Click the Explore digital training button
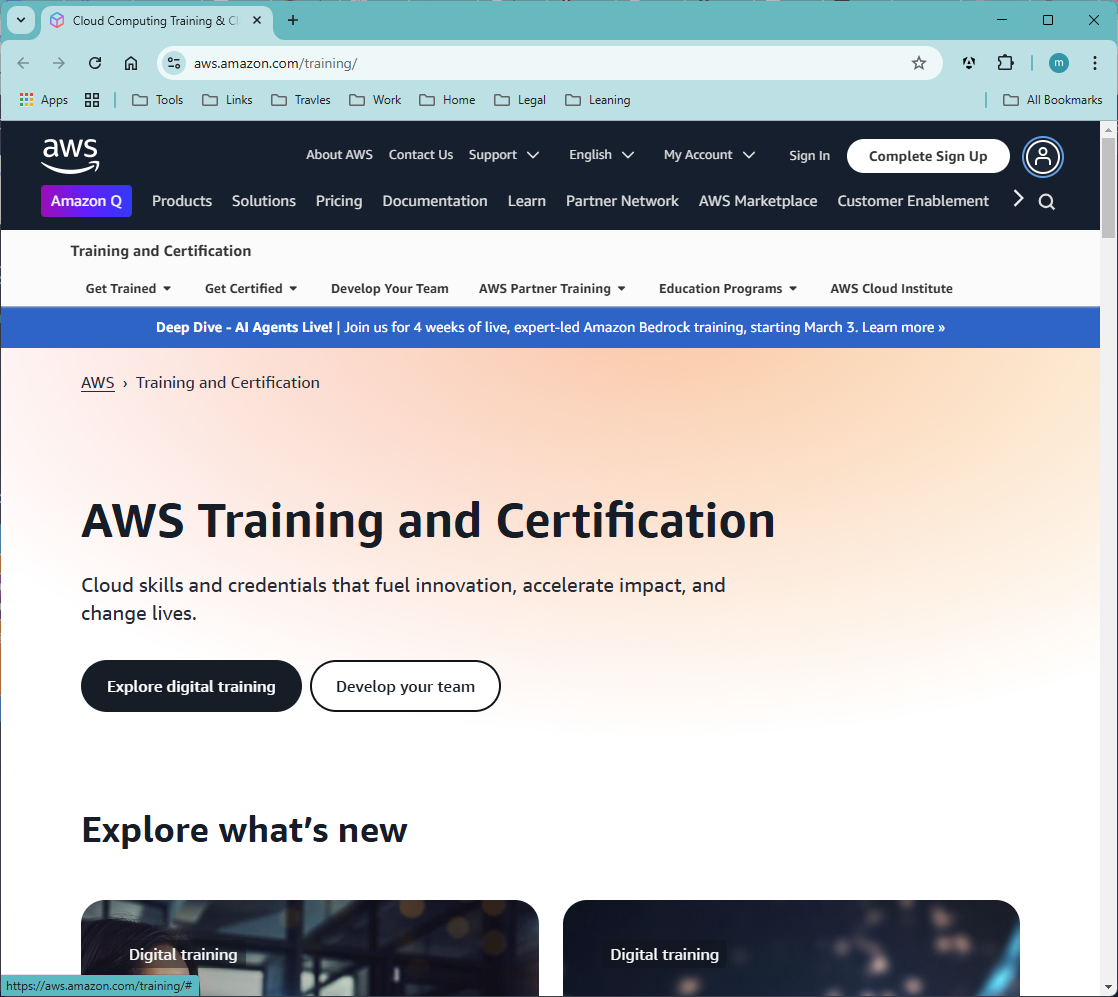The height and width of the screenshot is (997, 1118). tap(191, 686)
